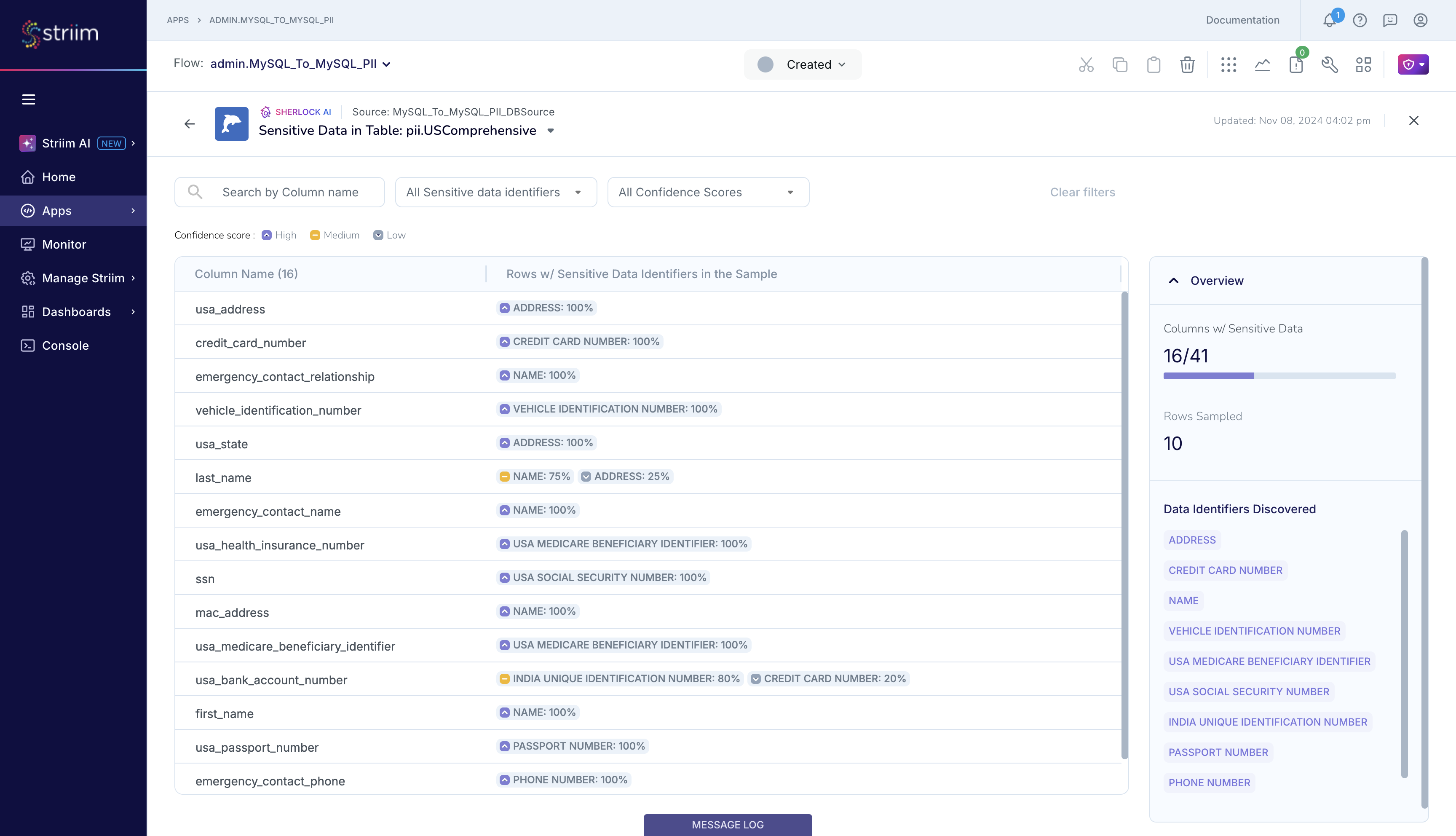
Task: Click the copy flow icon
Action: pos(1120,64)
